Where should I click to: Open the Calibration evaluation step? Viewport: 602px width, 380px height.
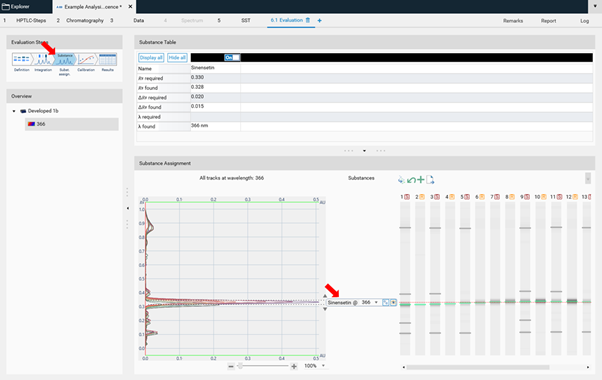[x=86, y=59]
